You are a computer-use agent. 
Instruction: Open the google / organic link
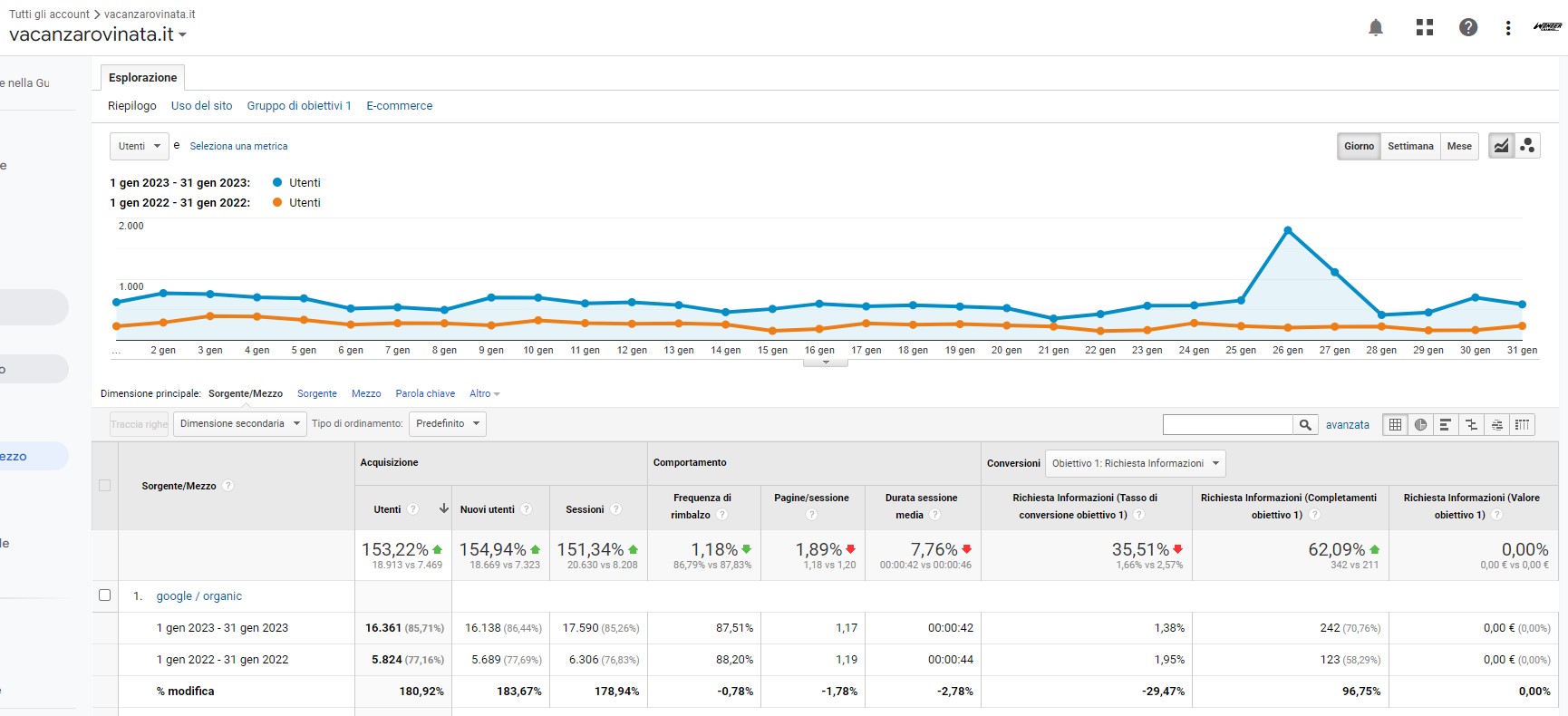pyautogui.click(x=198, y=596)
